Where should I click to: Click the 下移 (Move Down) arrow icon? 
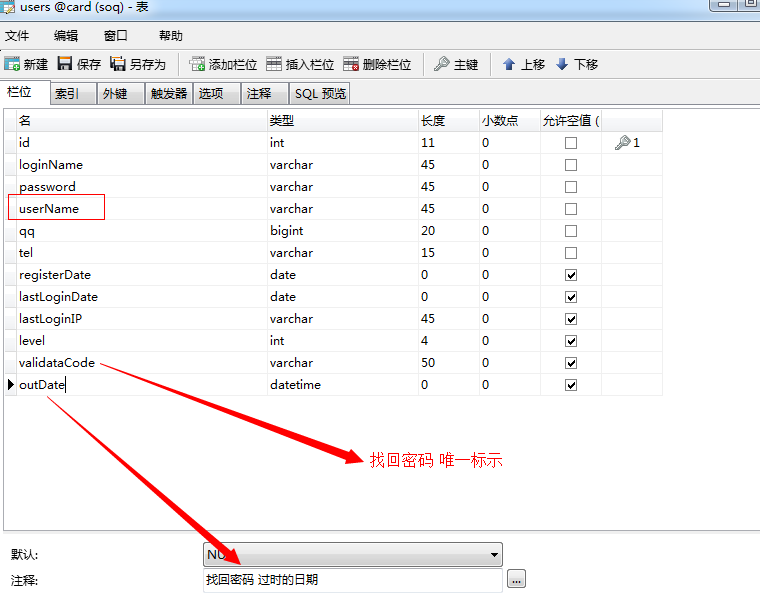[x=562, y=64]
